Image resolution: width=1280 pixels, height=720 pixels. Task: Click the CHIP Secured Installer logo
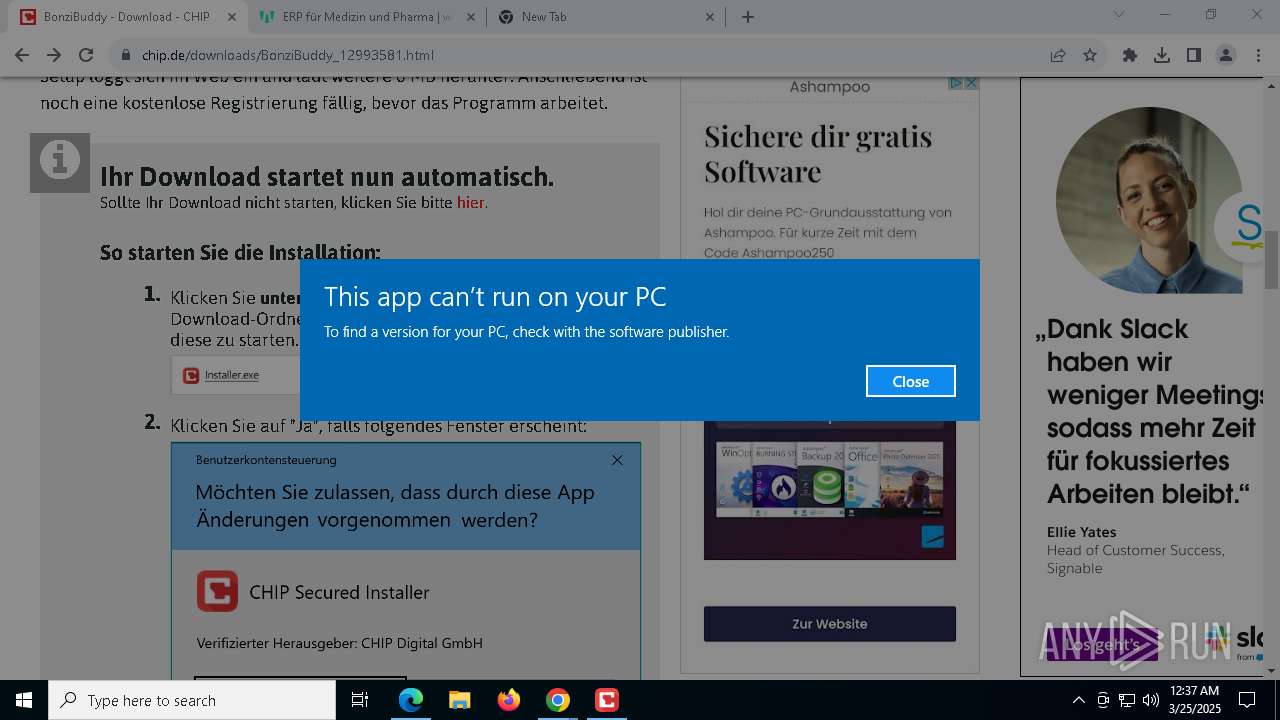(217, 592)
